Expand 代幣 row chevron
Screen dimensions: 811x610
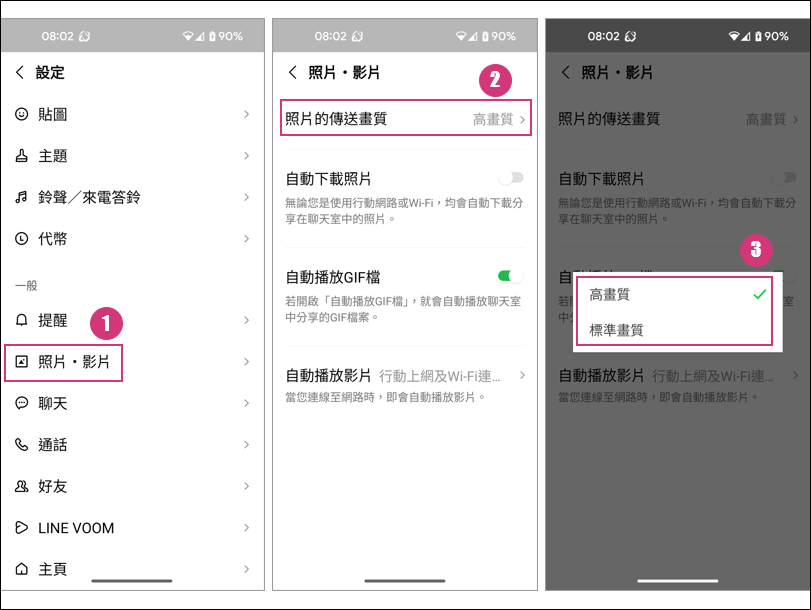click(x=247, y=239)
